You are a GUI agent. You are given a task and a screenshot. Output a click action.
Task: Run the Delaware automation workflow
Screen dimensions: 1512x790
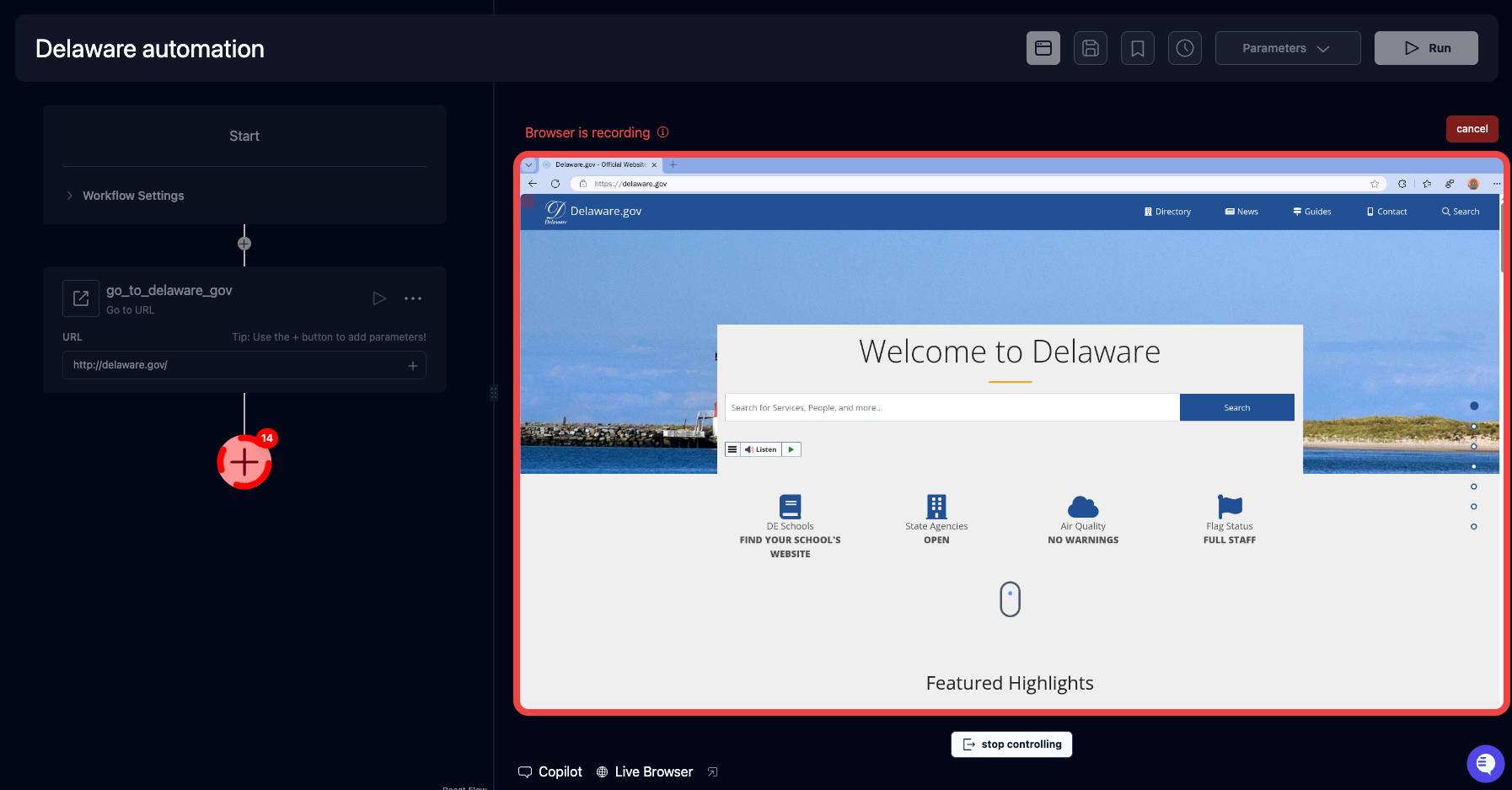pos(1426,48)
